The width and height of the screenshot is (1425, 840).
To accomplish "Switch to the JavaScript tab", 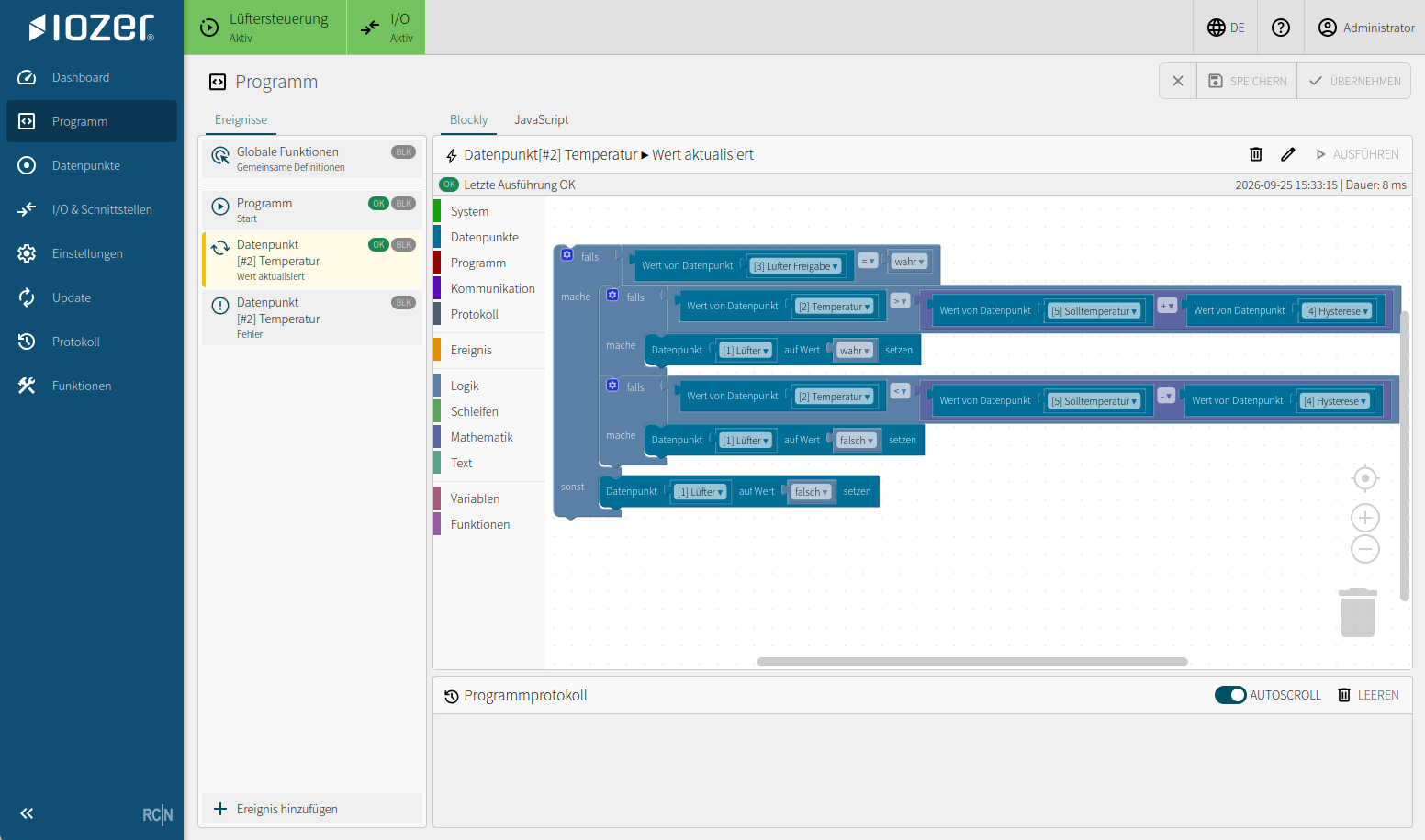I will (541, 119).
